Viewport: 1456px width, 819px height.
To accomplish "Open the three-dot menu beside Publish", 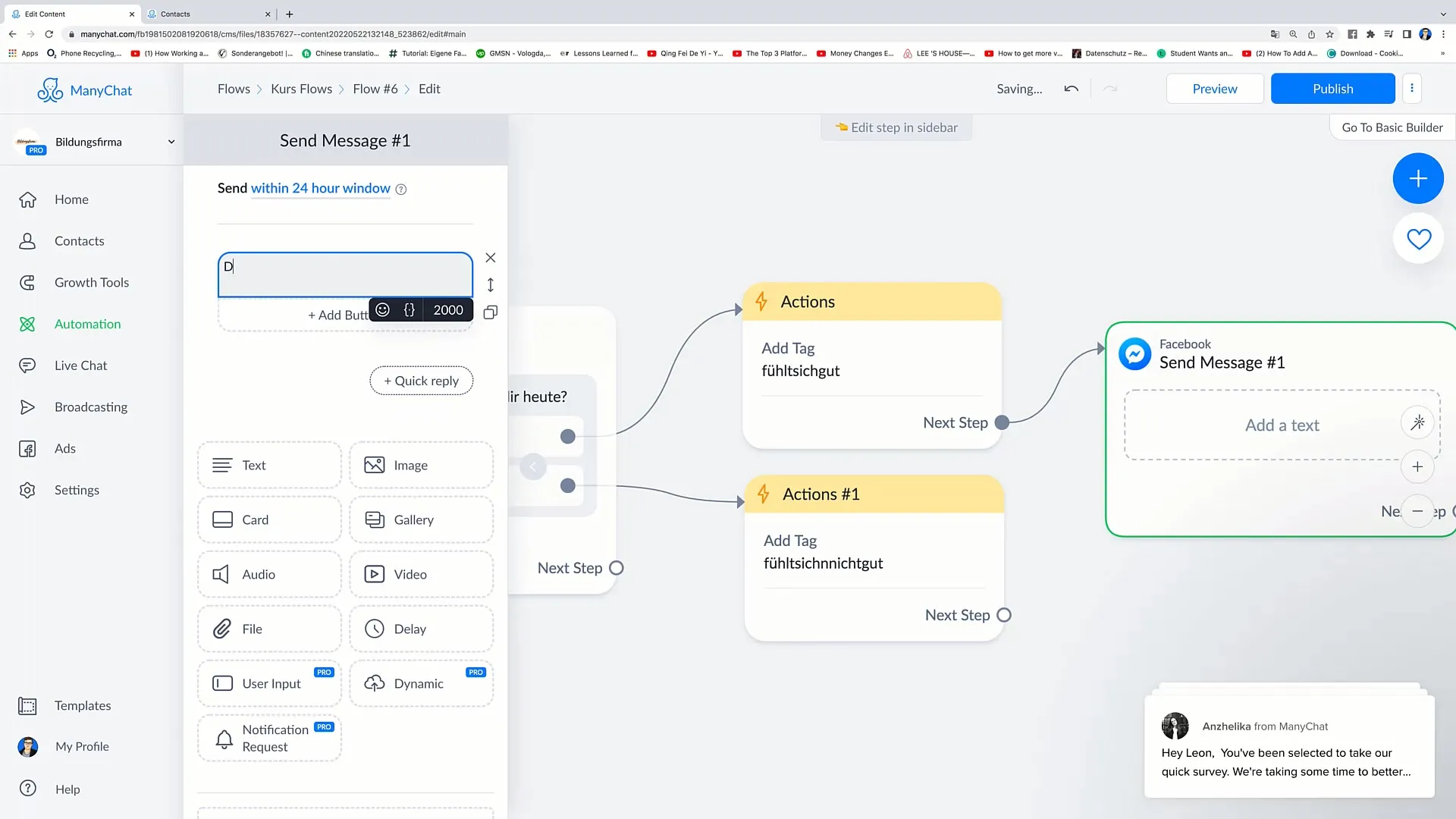I will point(1411,88).
